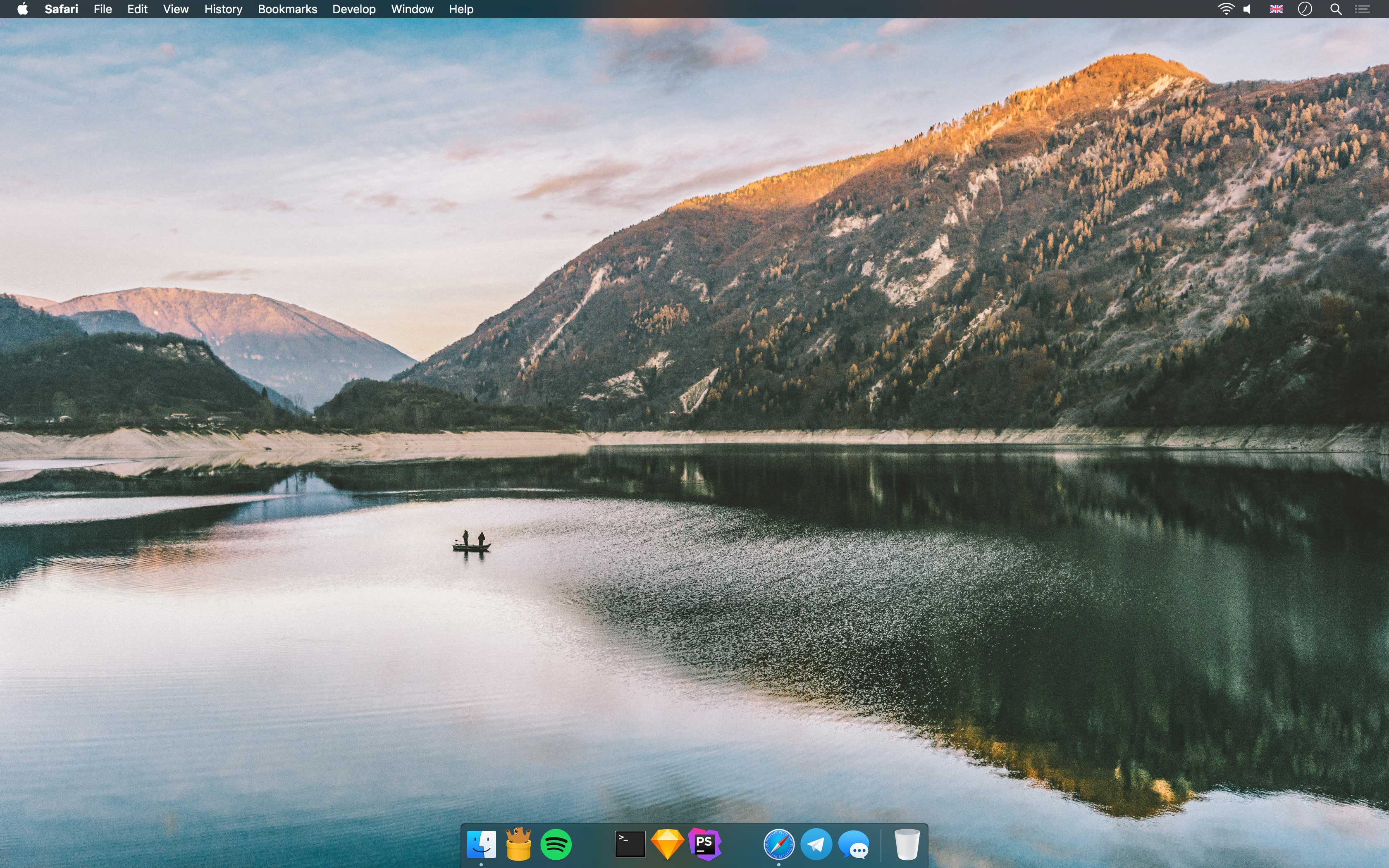Click the clock icon in menu bar
1389x868 pixels.
pyautogui.click(x=1305, y=9)
